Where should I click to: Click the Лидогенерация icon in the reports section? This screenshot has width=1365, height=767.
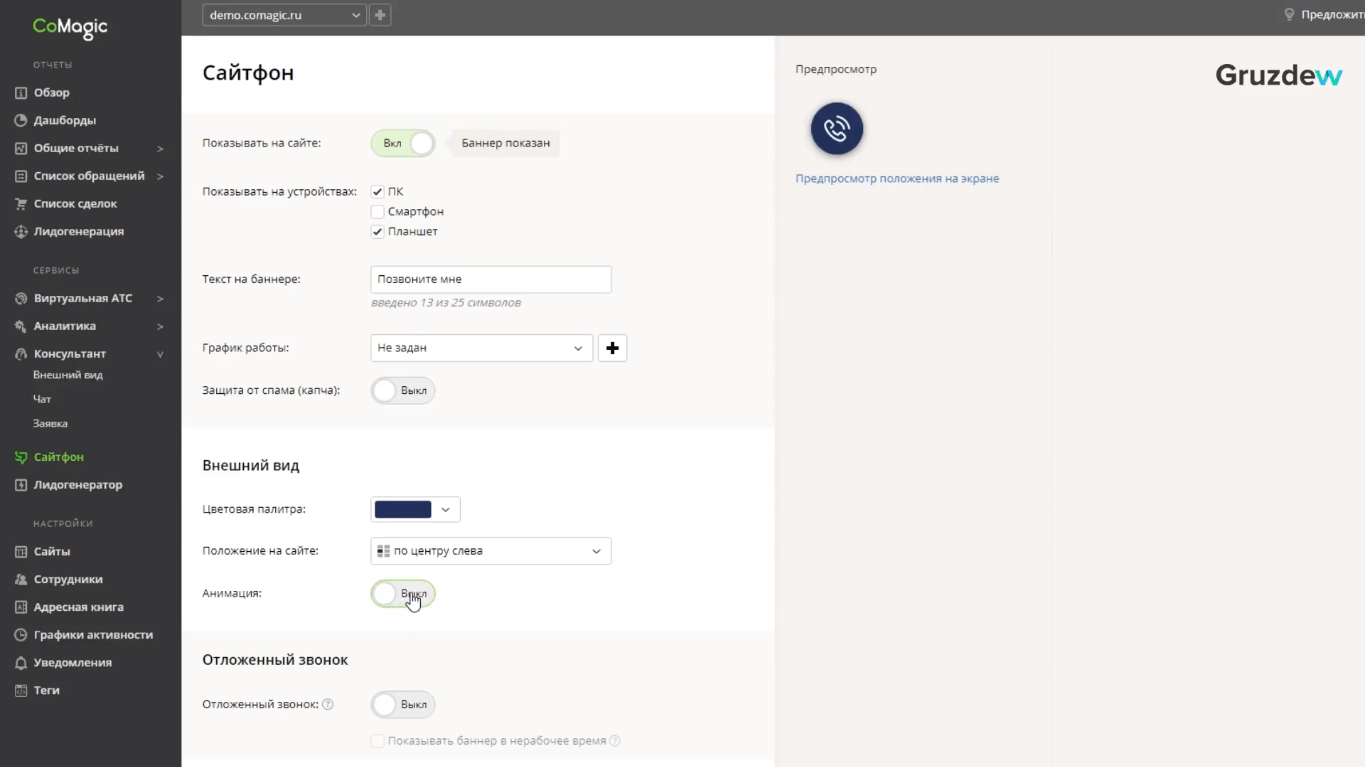21,232
